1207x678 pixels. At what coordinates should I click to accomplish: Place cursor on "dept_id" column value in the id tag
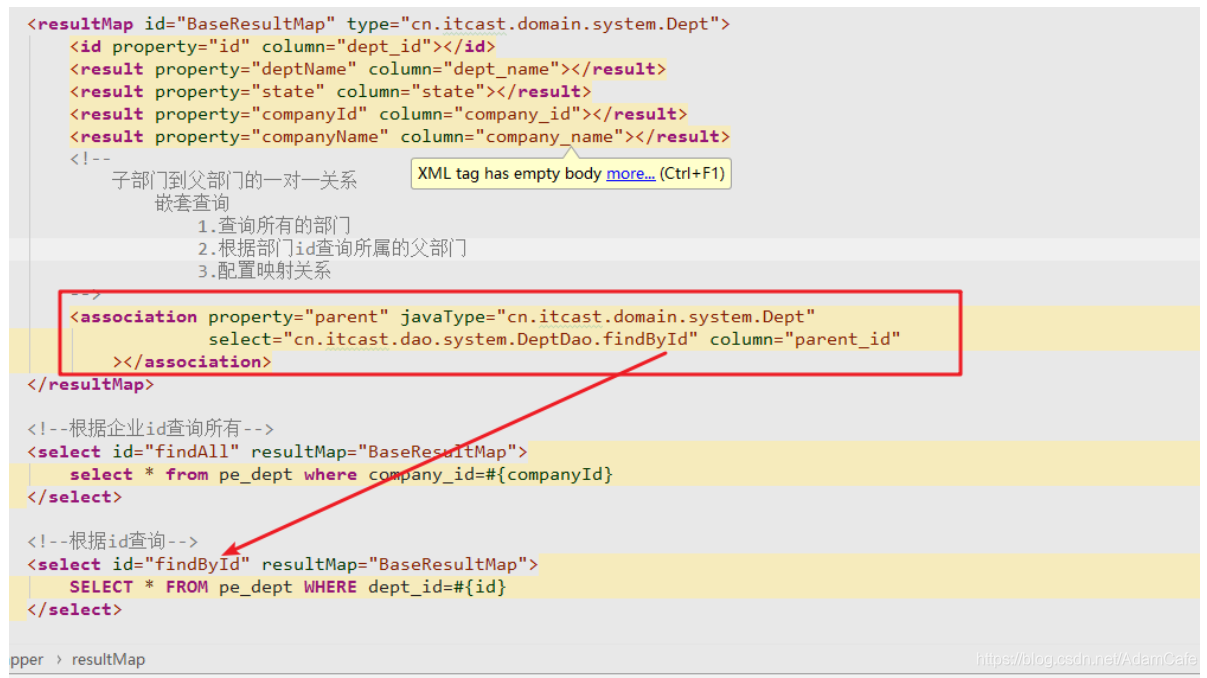point(385,46)
